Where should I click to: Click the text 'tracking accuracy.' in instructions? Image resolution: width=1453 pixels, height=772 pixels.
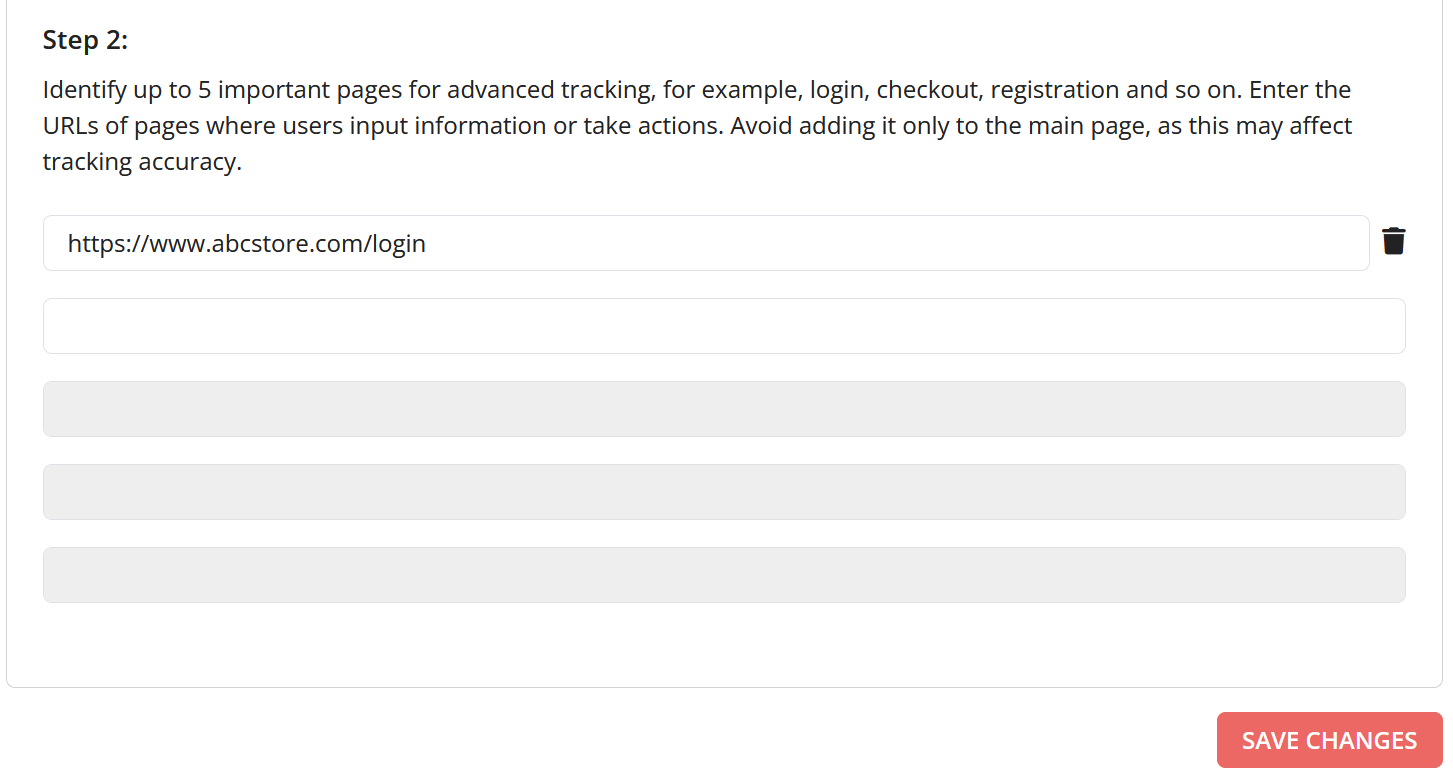point(142,162)
